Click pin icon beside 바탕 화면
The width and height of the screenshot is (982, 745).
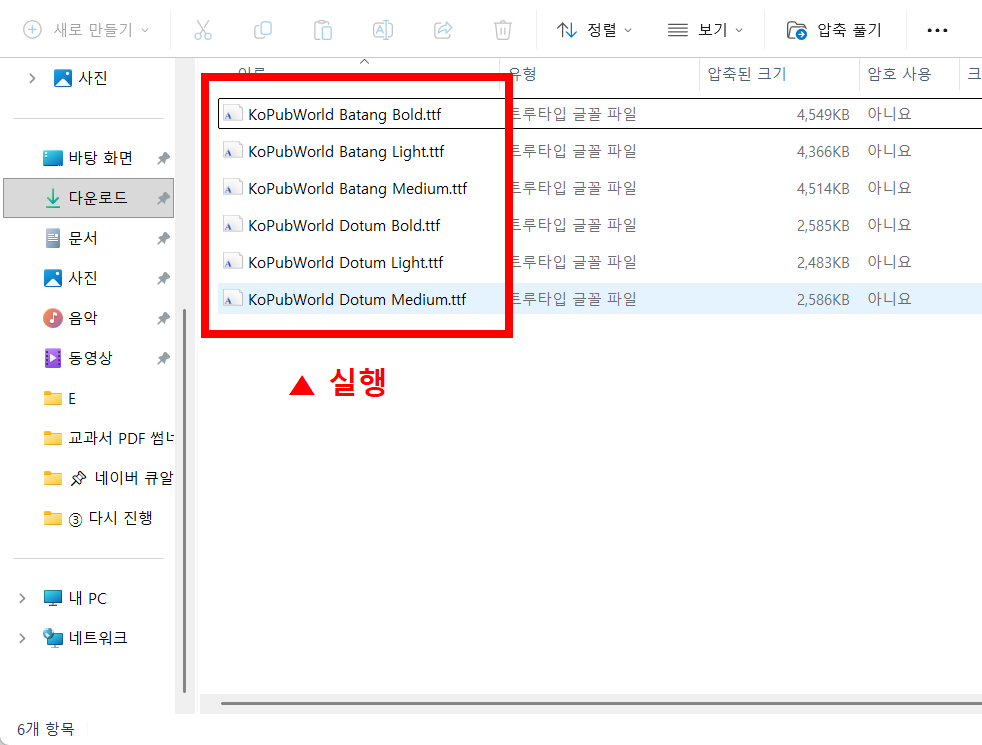pyautogui.click(x=163, y=158)
